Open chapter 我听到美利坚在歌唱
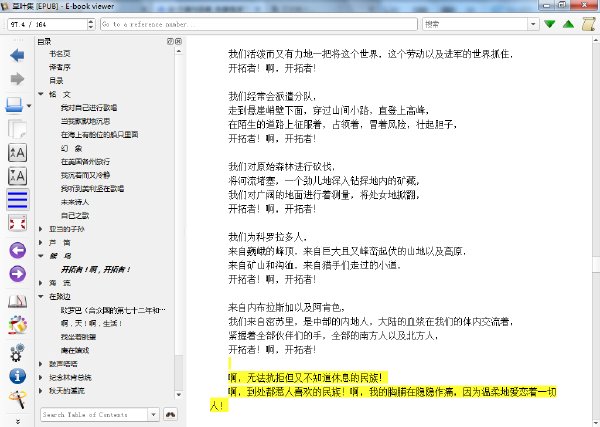This screenshot has width=600, height=427. pyautogui.click(x=92, y=189)
